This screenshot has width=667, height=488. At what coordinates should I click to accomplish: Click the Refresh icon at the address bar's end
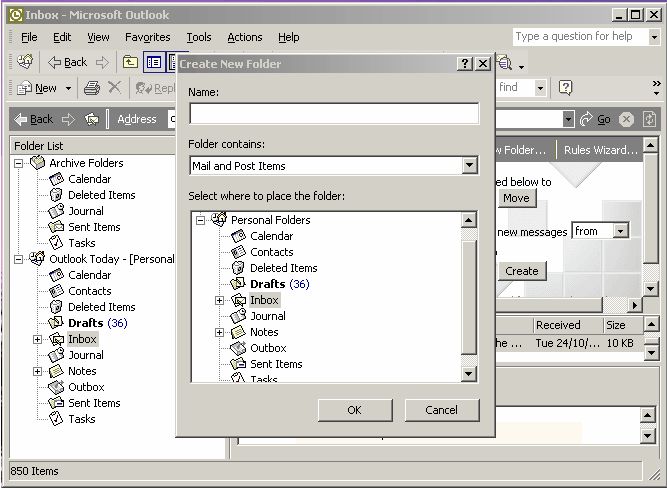pyautogui.click(x=650, y=119)
